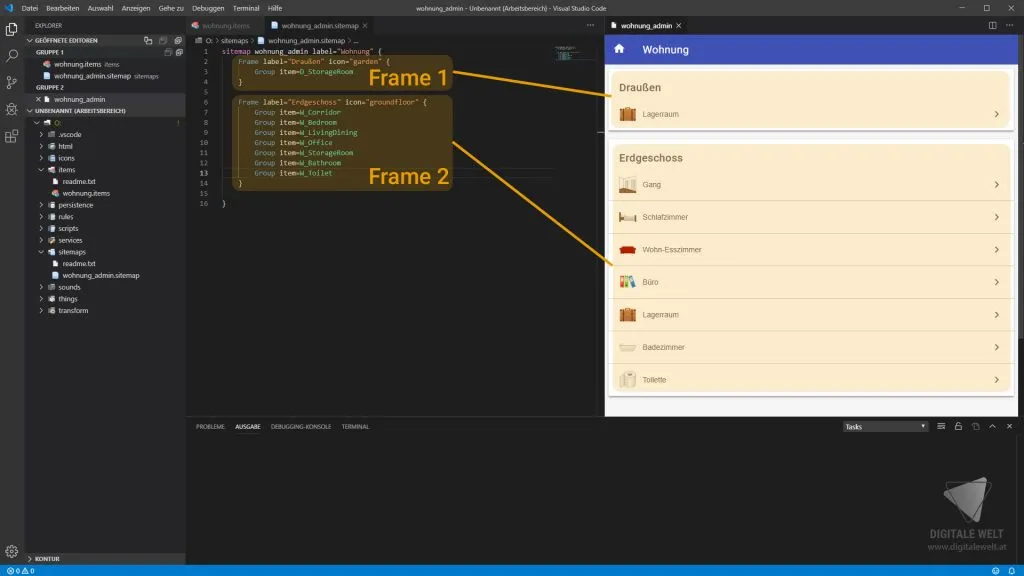This screenshot has width=1024, height=576.
Task: Open the Toilette entry in preview
Action: pyautogui.click(x=810, y=379)
